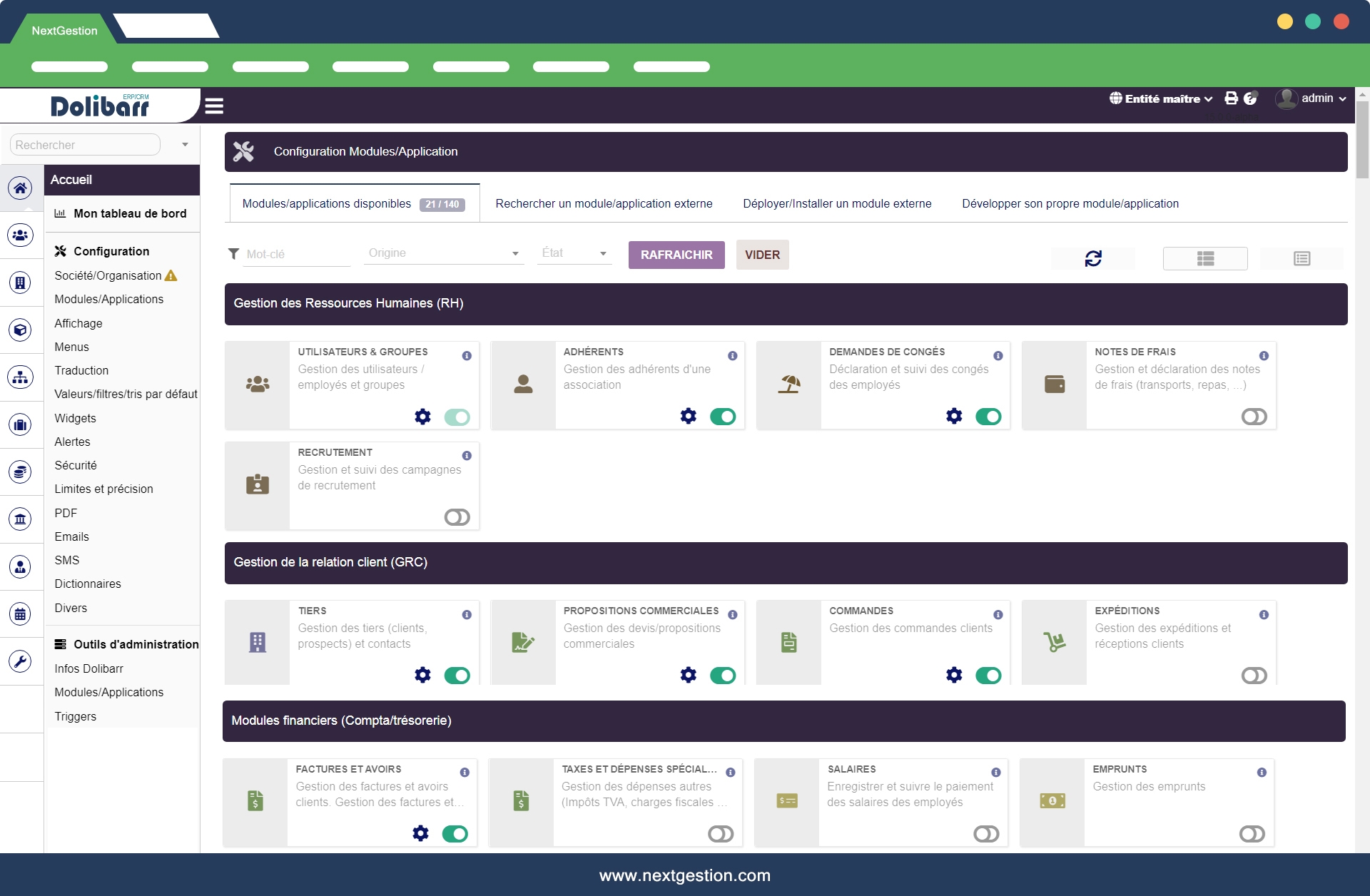Click info icon on Recrutement module

(467, 456)
